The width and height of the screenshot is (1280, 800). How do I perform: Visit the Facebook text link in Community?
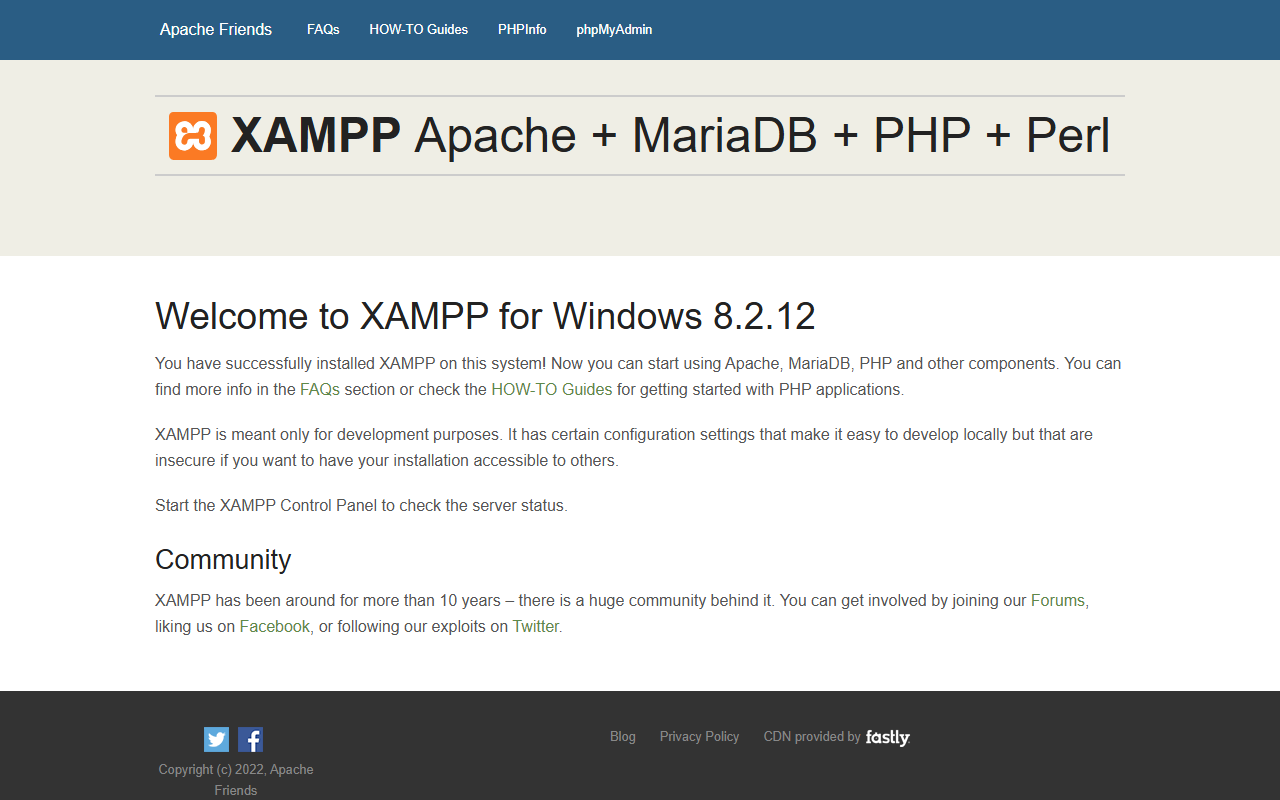click(275, 626)
